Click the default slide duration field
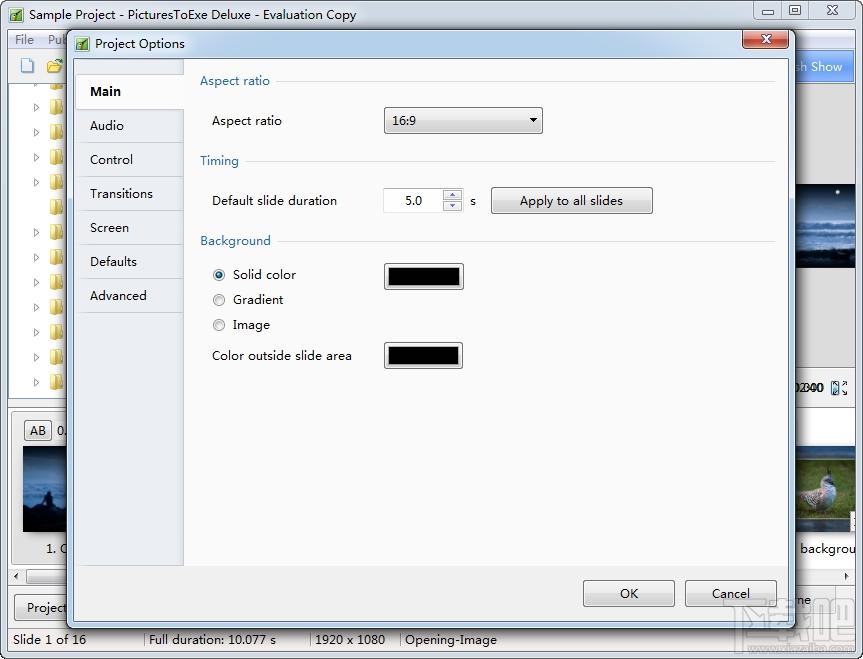This screenshot has width=863, height=659. [413, 200]
